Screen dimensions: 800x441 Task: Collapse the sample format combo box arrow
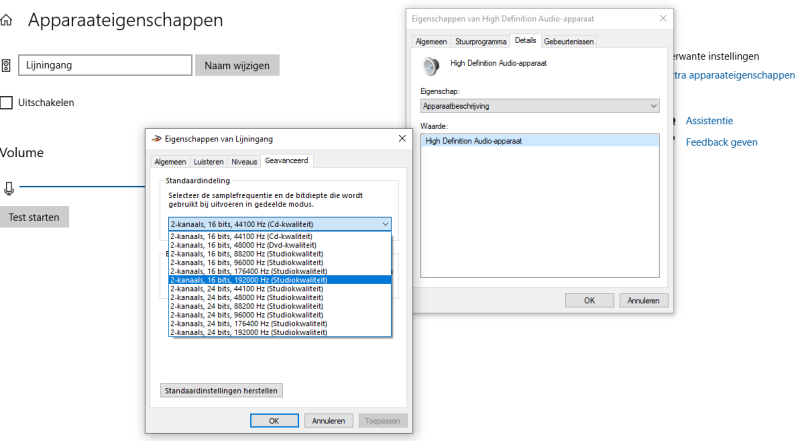(x=385, y=224)
